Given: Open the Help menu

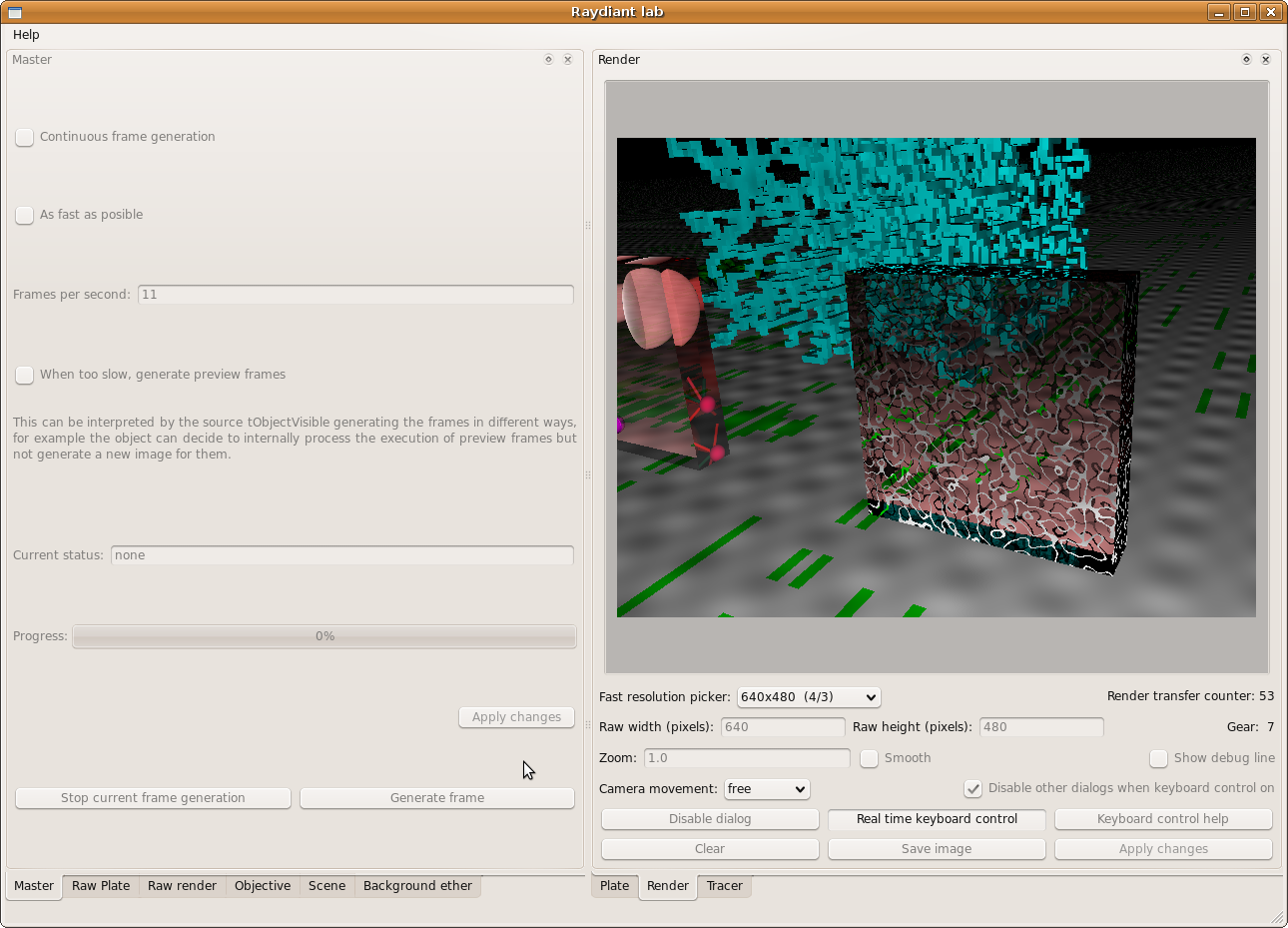Looking at the screenshot, I should (26, 35).
